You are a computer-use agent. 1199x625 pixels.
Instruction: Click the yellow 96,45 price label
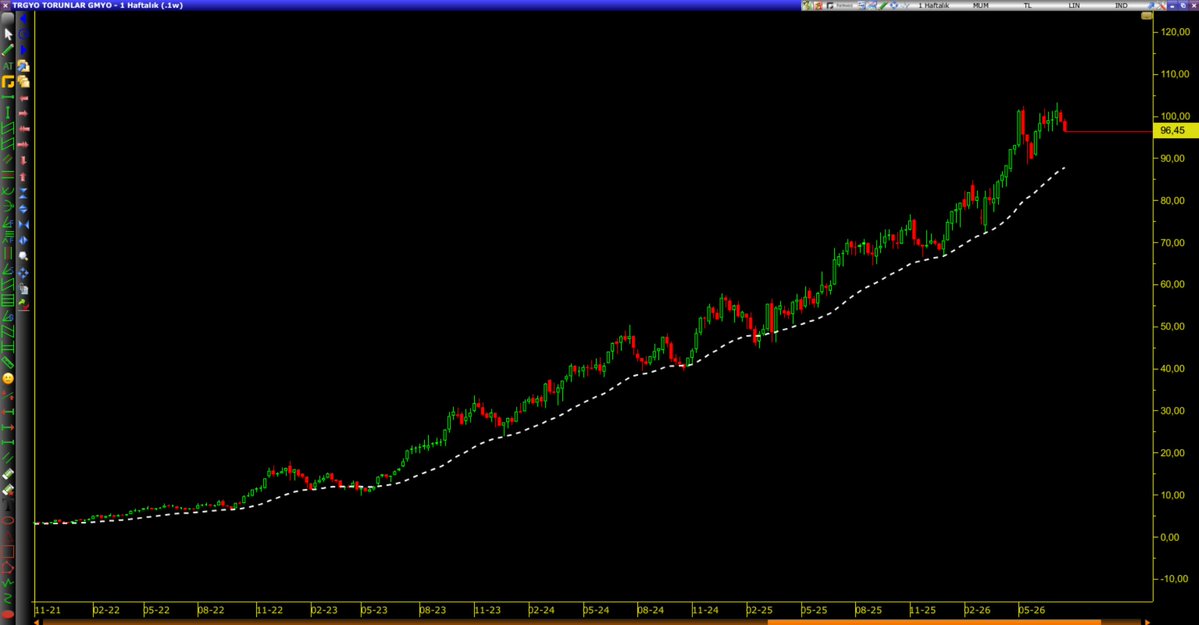[1175, 131]
